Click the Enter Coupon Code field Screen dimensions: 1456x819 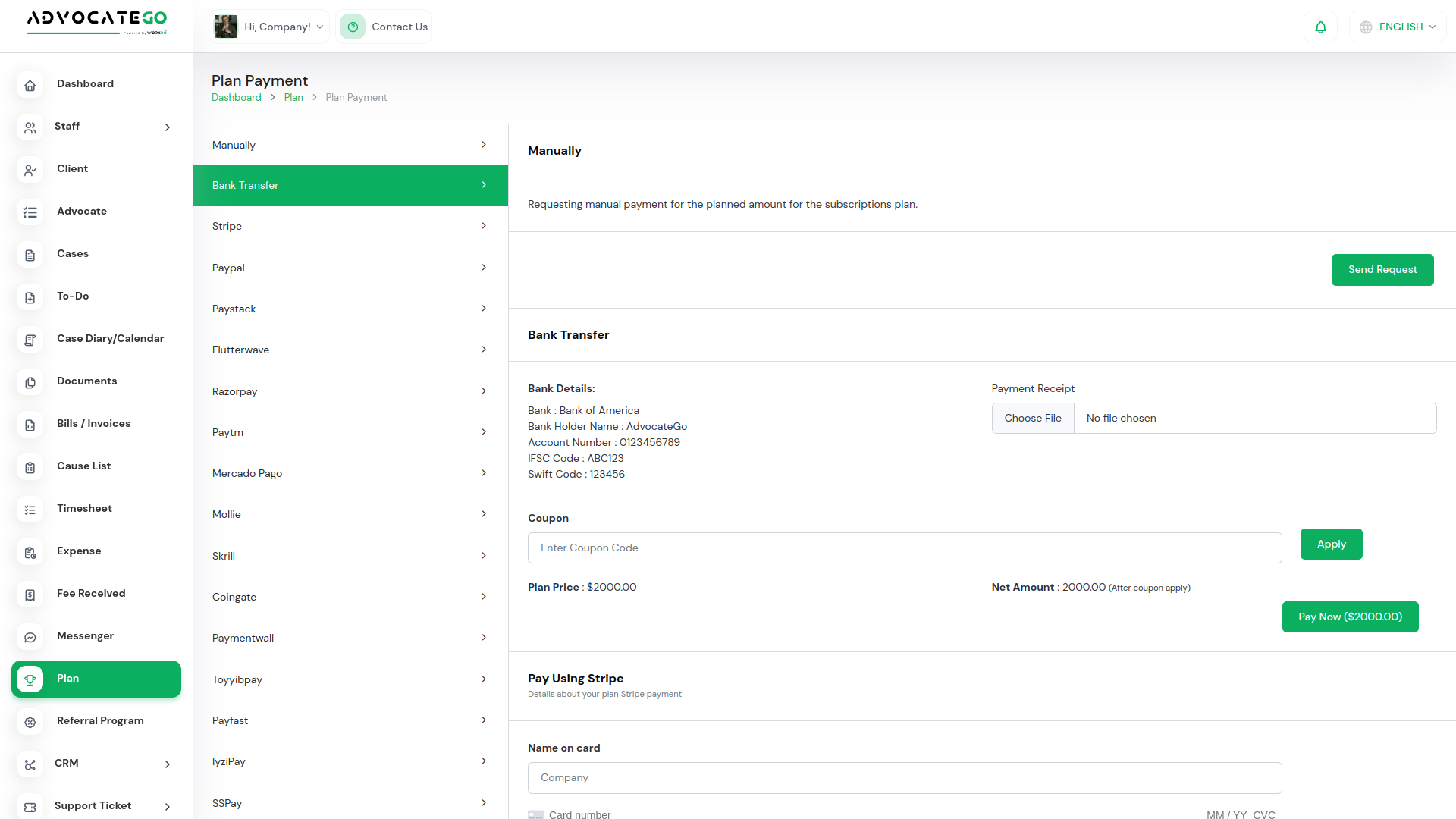click(904, 548)
